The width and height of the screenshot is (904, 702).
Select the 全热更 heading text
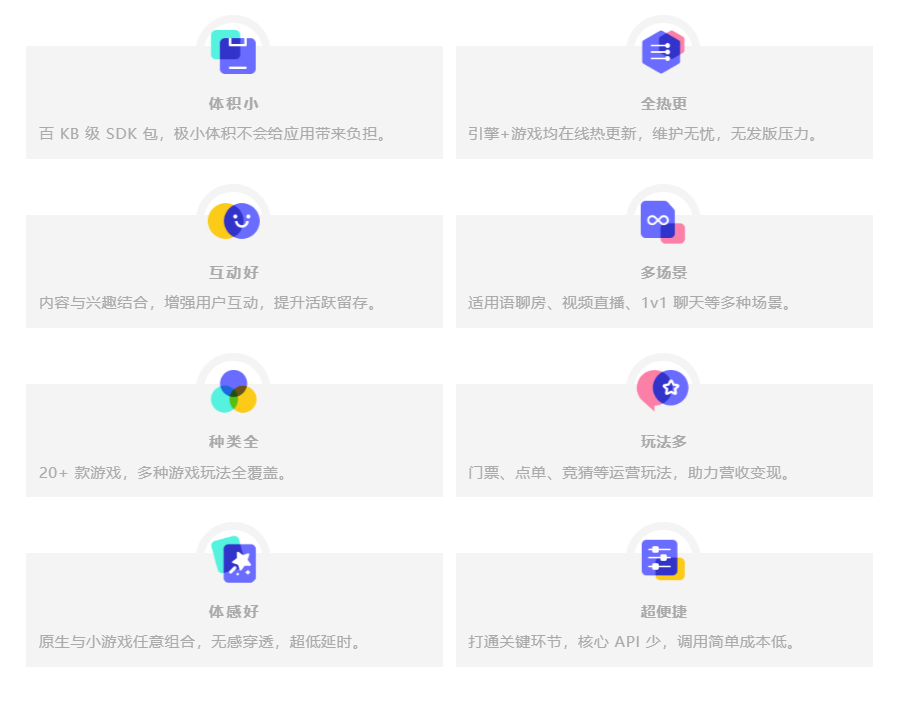click(664, 104)
